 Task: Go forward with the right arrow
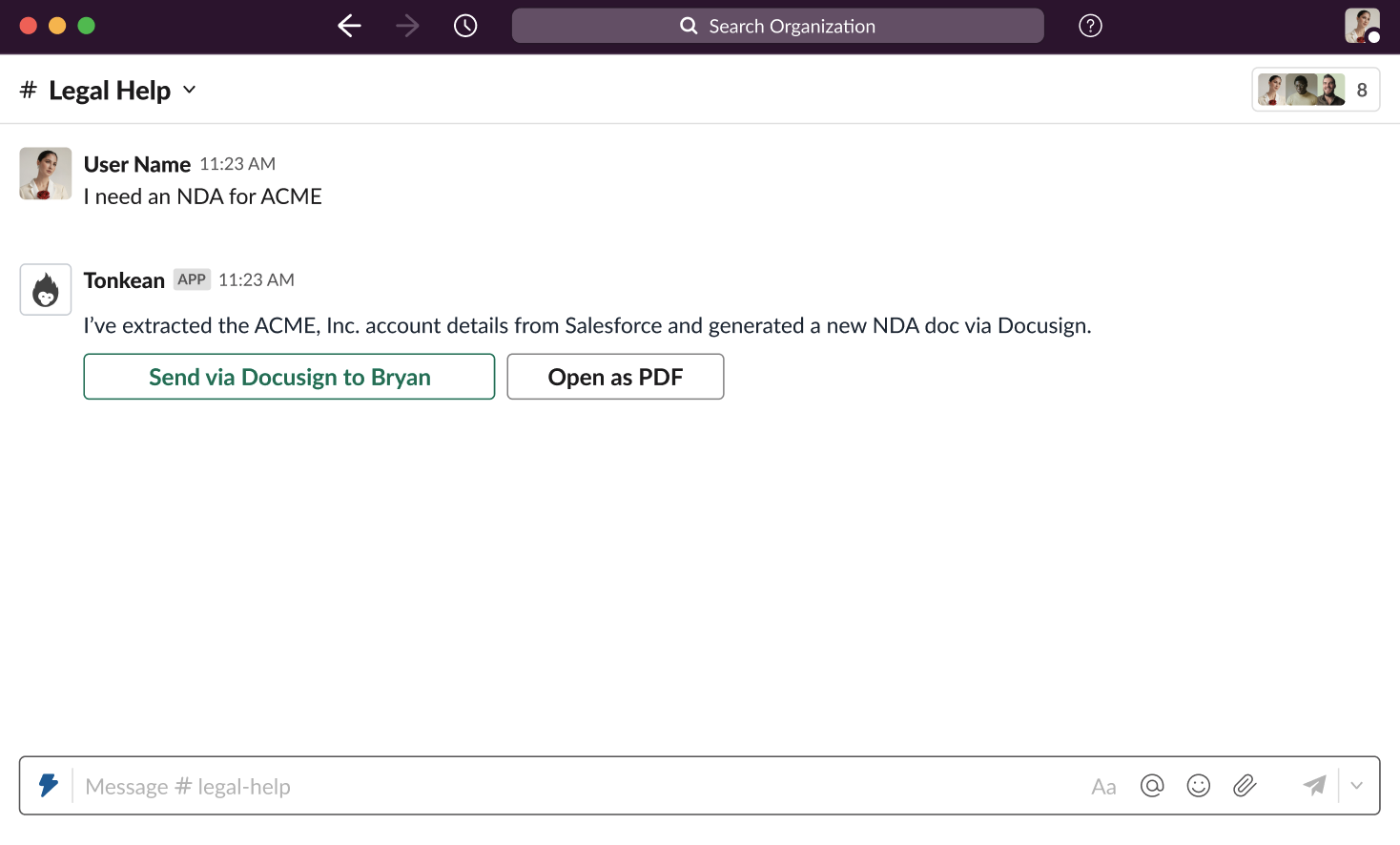(407, 26)
